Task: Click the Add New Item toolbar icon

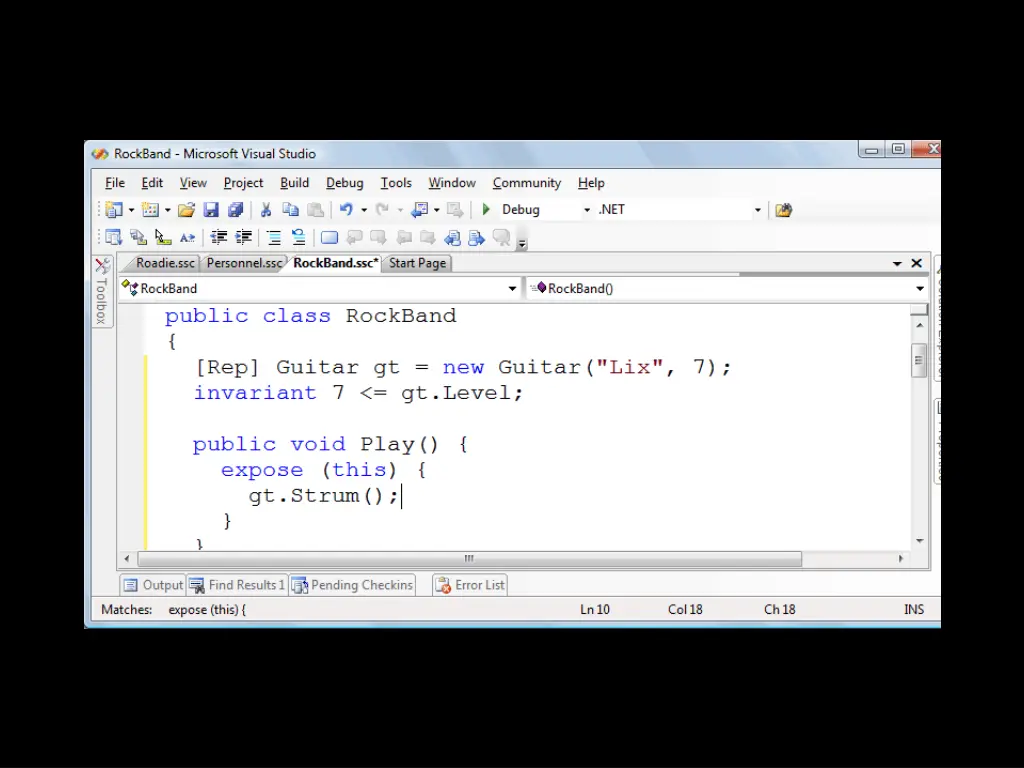Action: (x=150, y=210)
